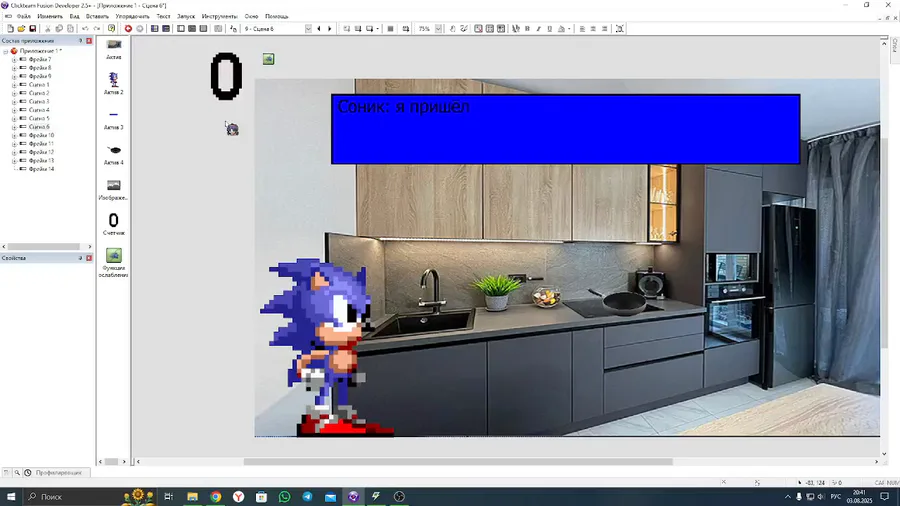Select Фрейм 12 in the workspace tree
The image size is (900, 506).
click(x=41, y=153)
